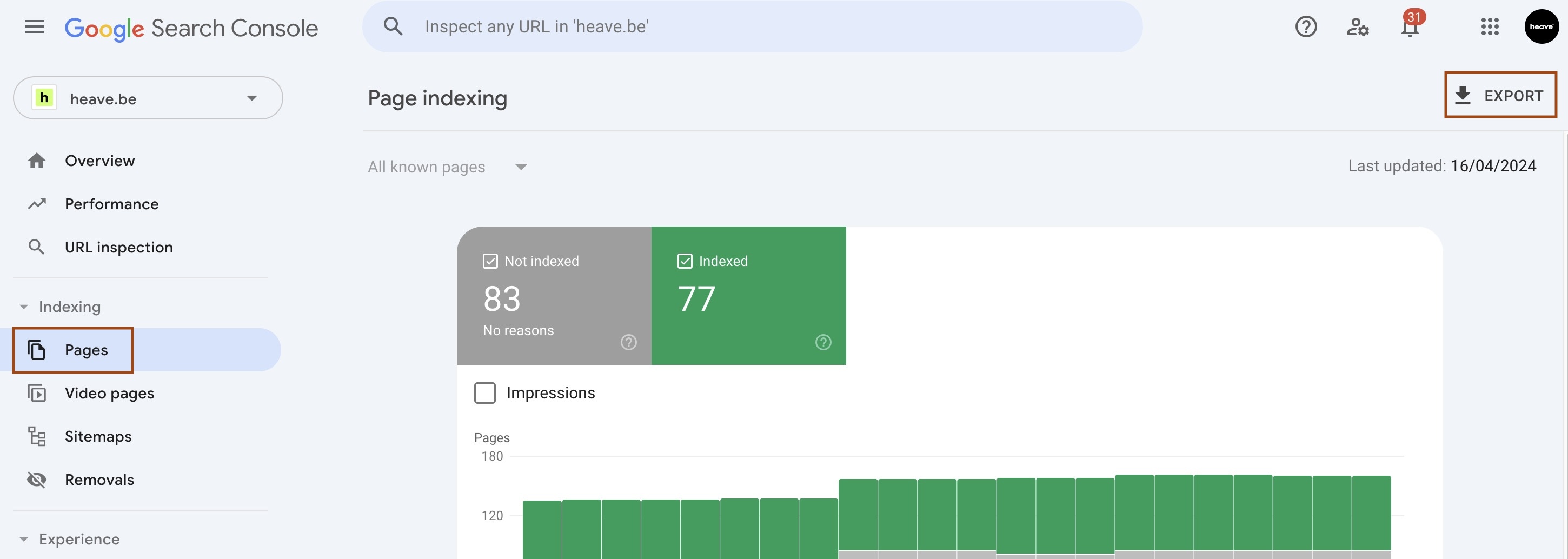Viewport: 1568px width, 559px height.
Task: Open the Sitemaps section
Action: click(x=98, y=436)
